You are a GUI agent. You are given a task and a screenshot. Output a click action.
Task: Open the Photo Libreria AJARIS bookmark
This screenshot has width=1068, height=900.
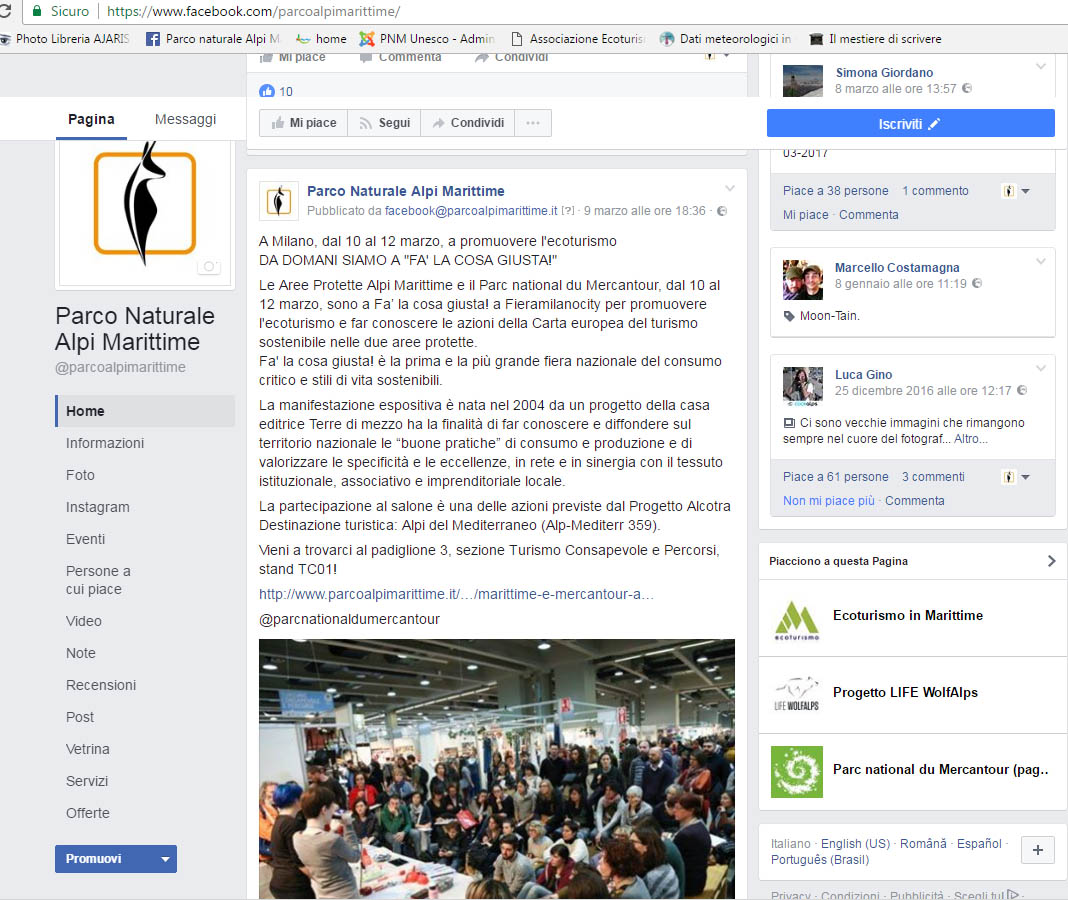65,39
